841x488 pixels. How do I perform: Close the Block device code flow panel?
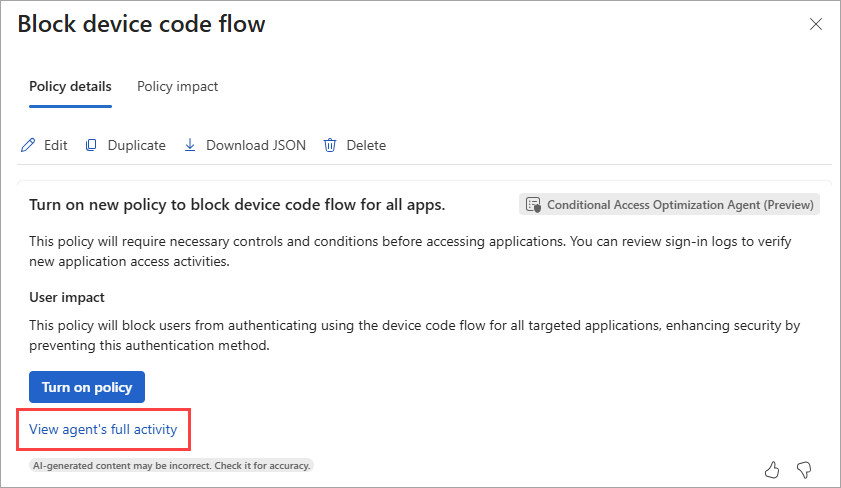[816, 24]
